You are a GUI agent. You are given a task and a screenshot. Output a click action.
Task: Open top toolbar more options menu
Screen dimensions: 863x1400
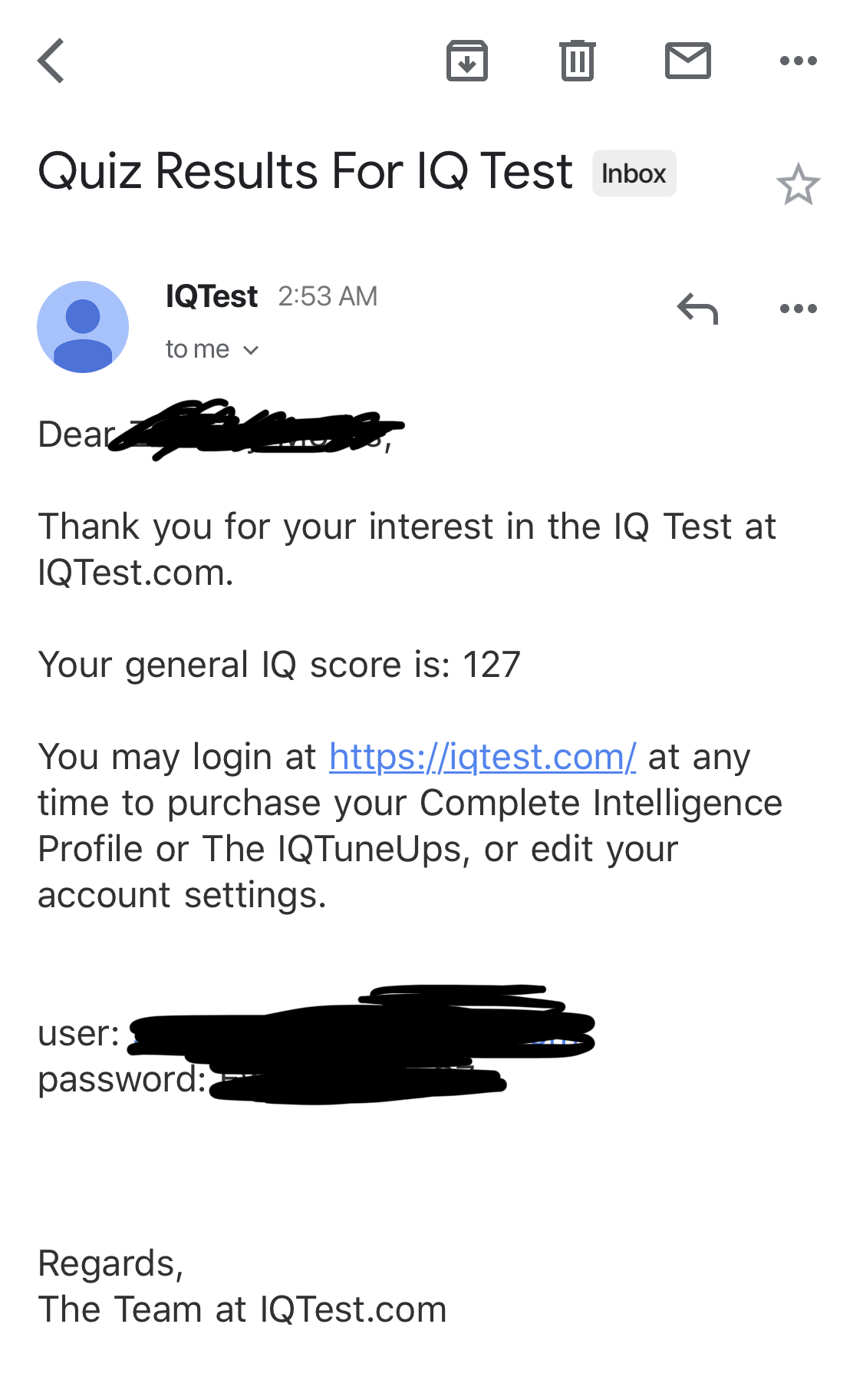pyautogui.click(x=798, y=61)
